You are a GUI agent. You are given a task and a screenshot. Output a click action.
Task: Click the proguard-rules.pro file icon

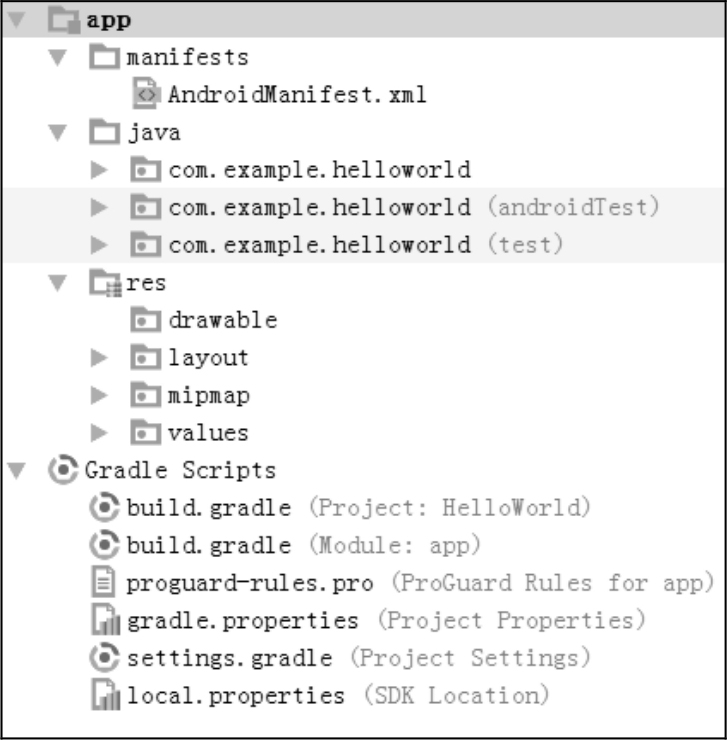(103, 583)
